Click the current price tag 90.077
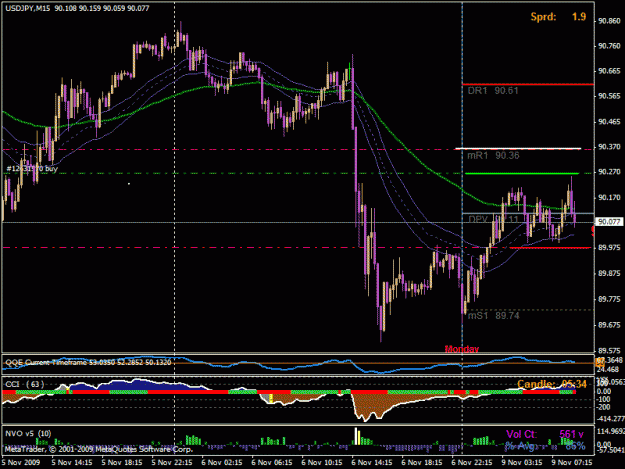Image resolution: width=625 pixels, height=469 pixels. pos(609,222)
